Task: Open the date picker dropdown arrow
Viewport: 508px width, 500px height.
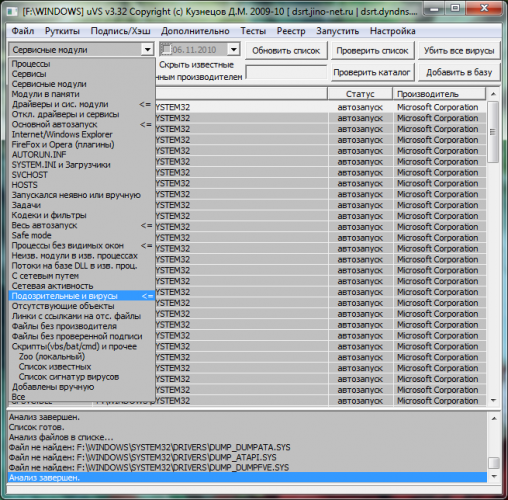Action: (x=234, y=50)
